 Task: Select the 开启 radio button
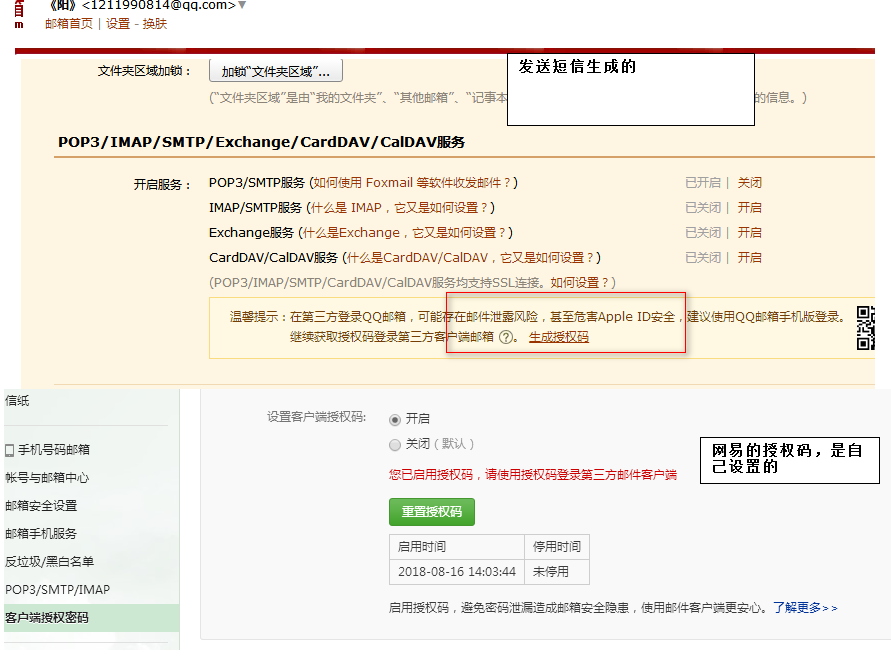click(395, 420)
